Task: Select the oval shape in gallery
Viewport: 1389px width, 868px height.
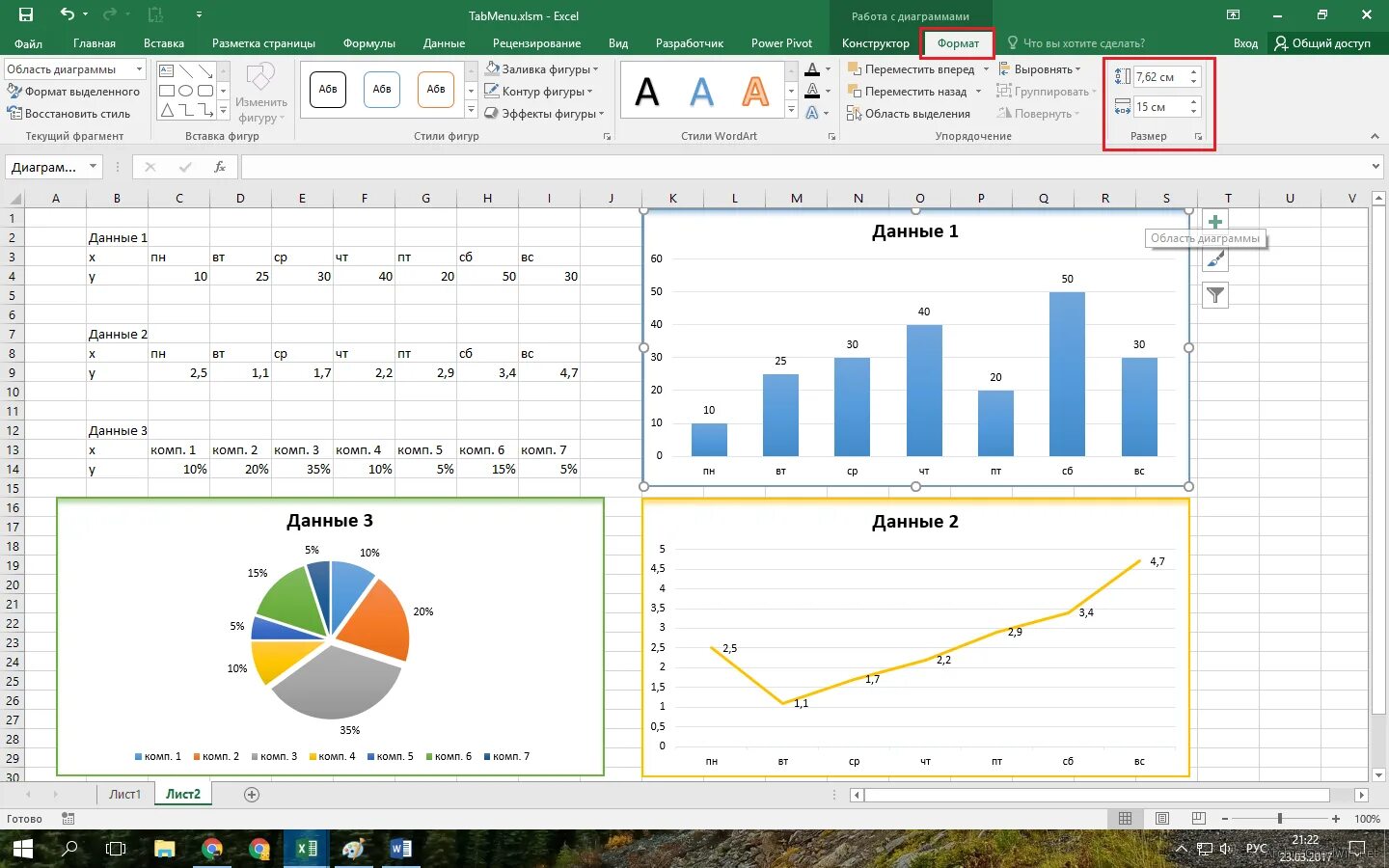Action: (x=186, y=91)
